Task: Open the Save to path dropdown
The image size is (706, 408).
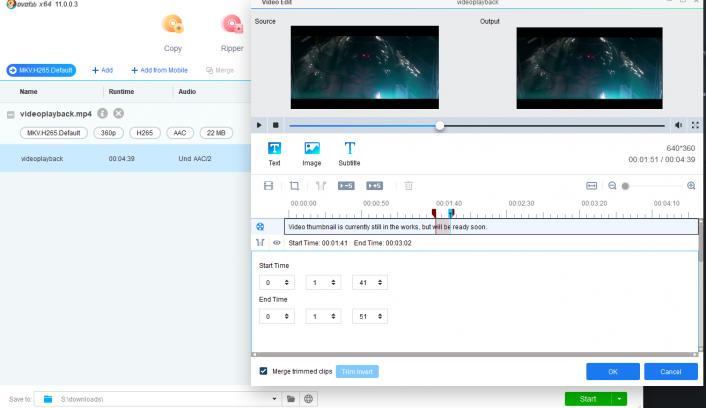Action: [x=275, y=399]
